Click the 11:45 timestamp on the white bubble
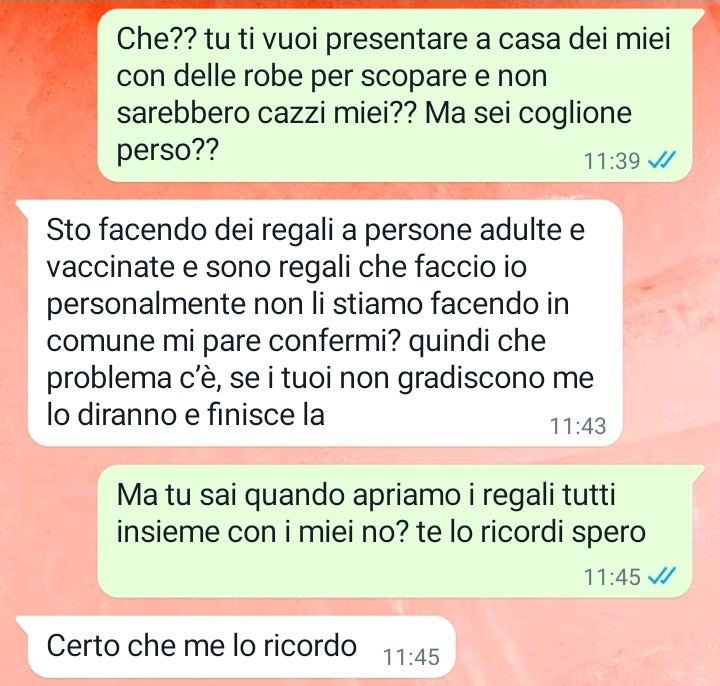 (x=411, y=657)
